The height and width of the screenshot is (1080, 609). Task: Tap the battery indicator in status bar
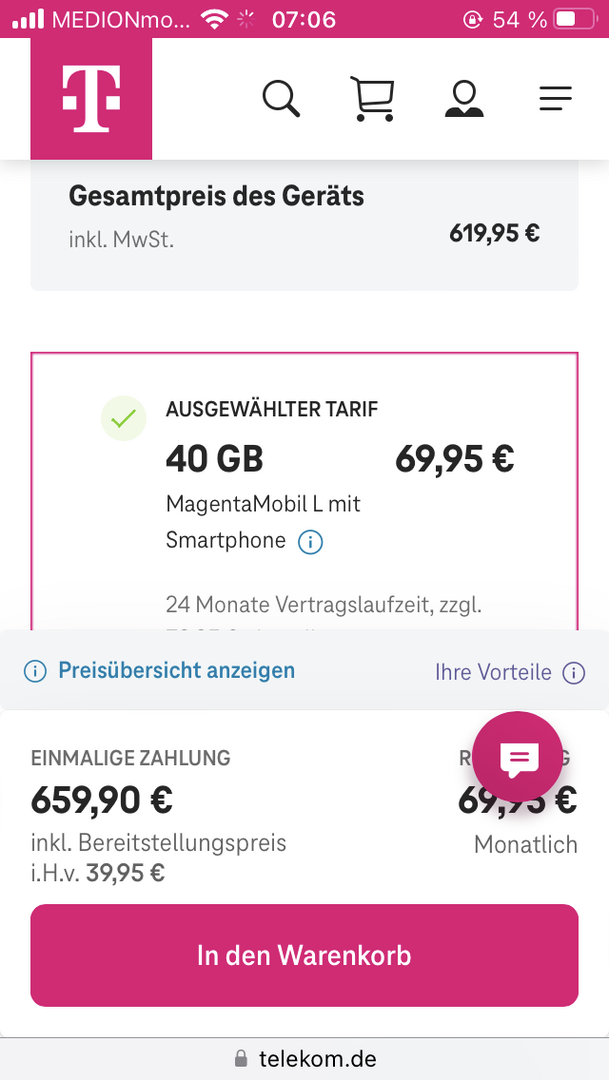(566, 19)
